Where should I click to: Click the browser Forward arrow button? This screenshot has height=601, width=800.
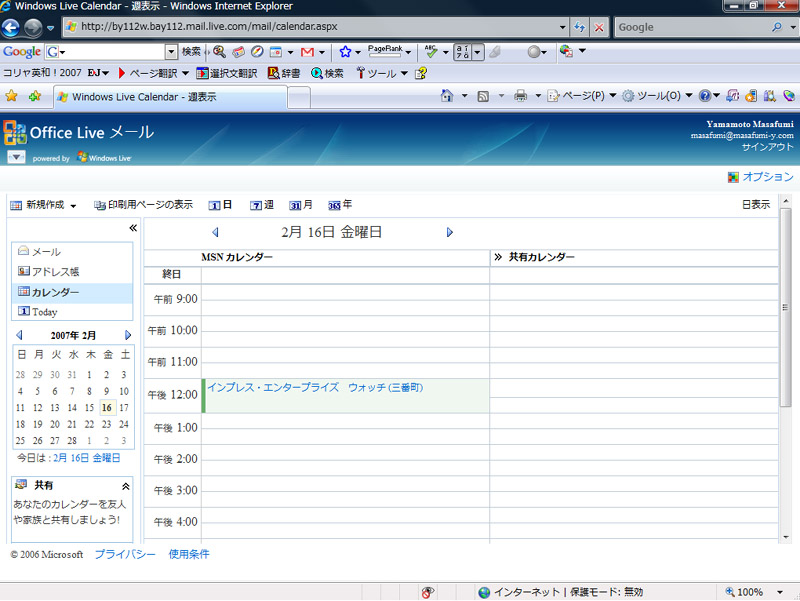[33, 27]
